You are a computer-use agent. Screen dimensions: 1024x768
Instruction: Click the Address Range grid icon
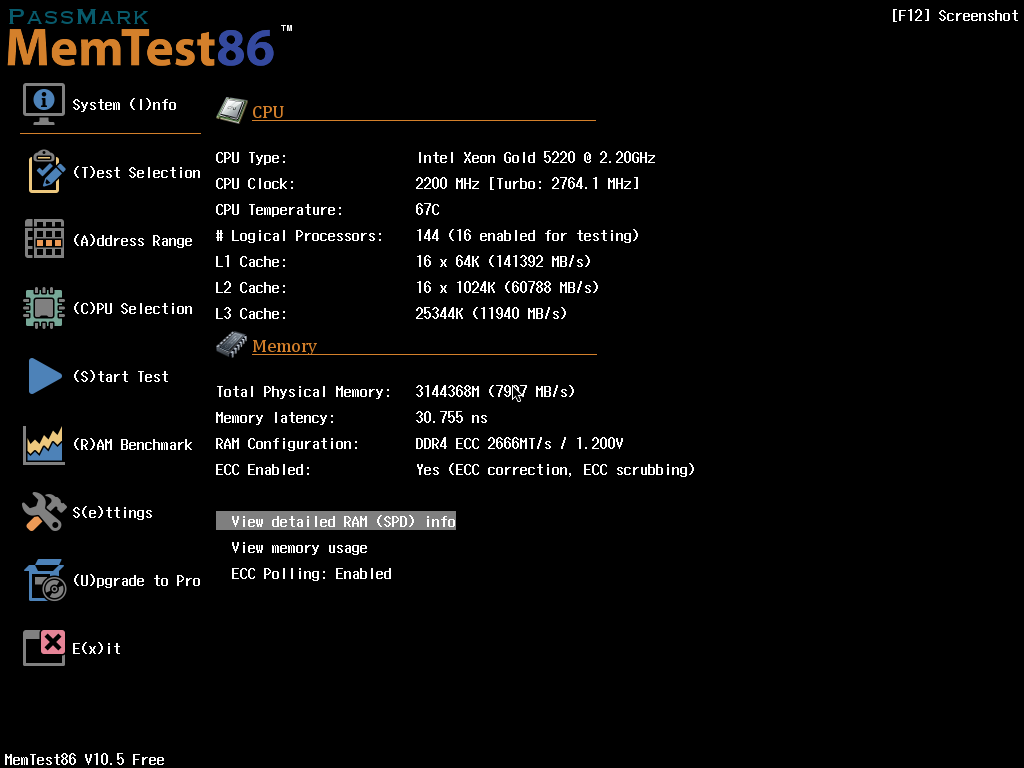44,239
